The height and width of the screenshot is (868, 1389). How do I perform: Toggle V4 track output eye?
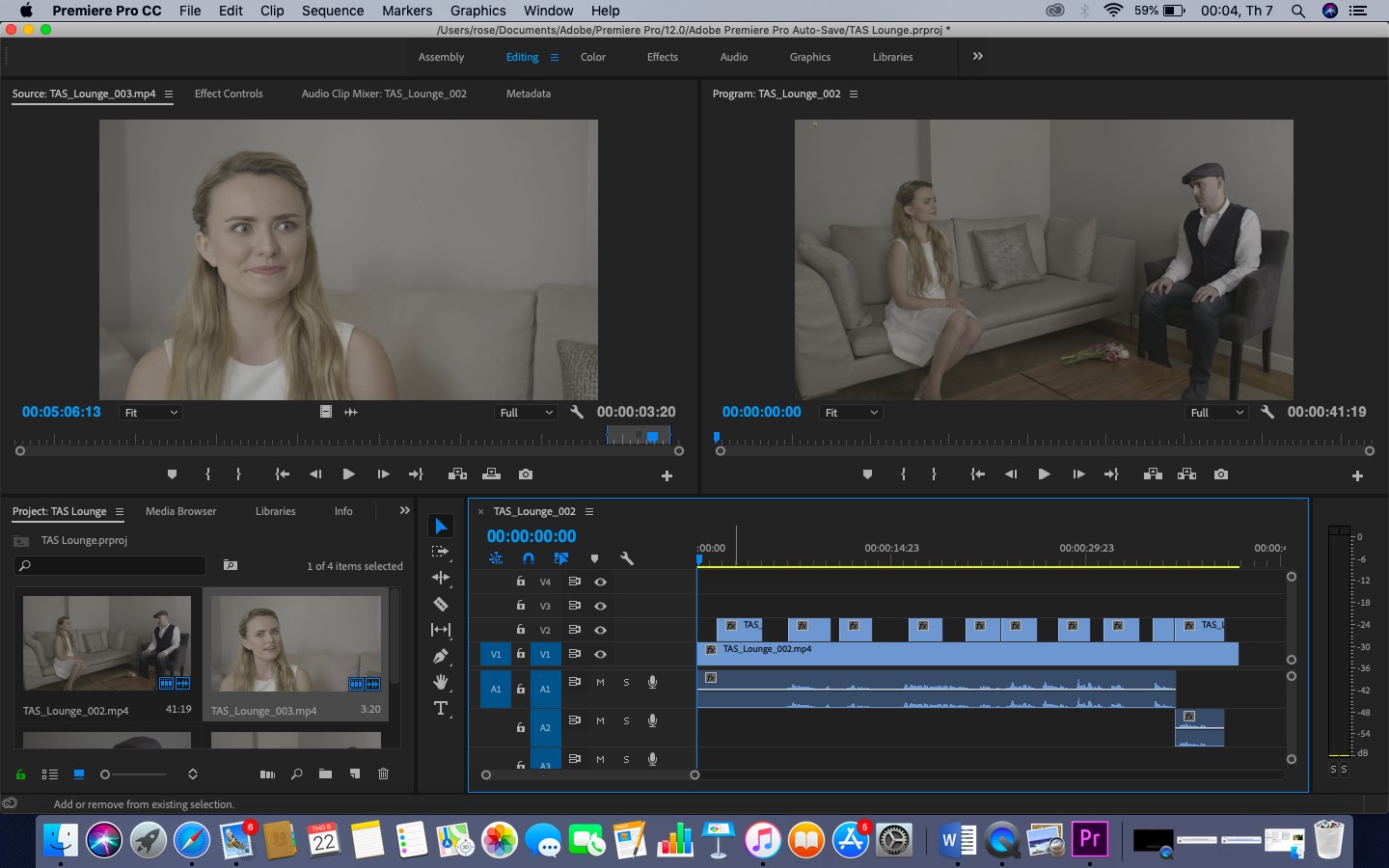[600, 582]
